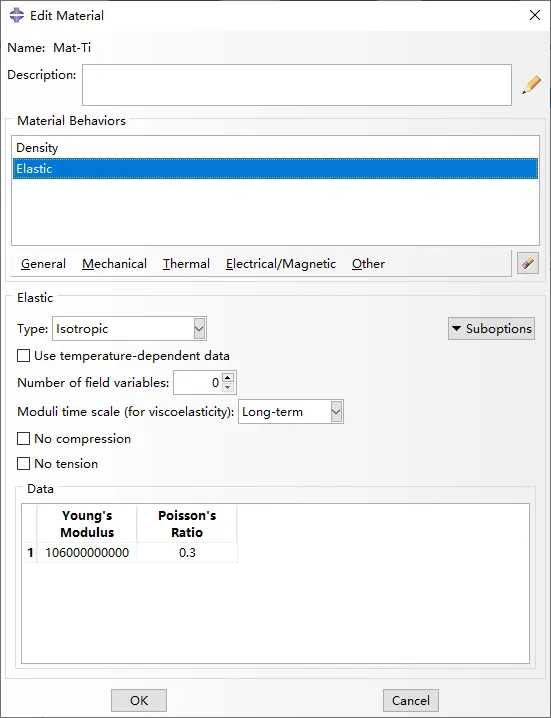This screenshot has height=718, width=551.
Task: Close the Edit Material dialog
Action: pyautogui.click(x=535, y=15)
